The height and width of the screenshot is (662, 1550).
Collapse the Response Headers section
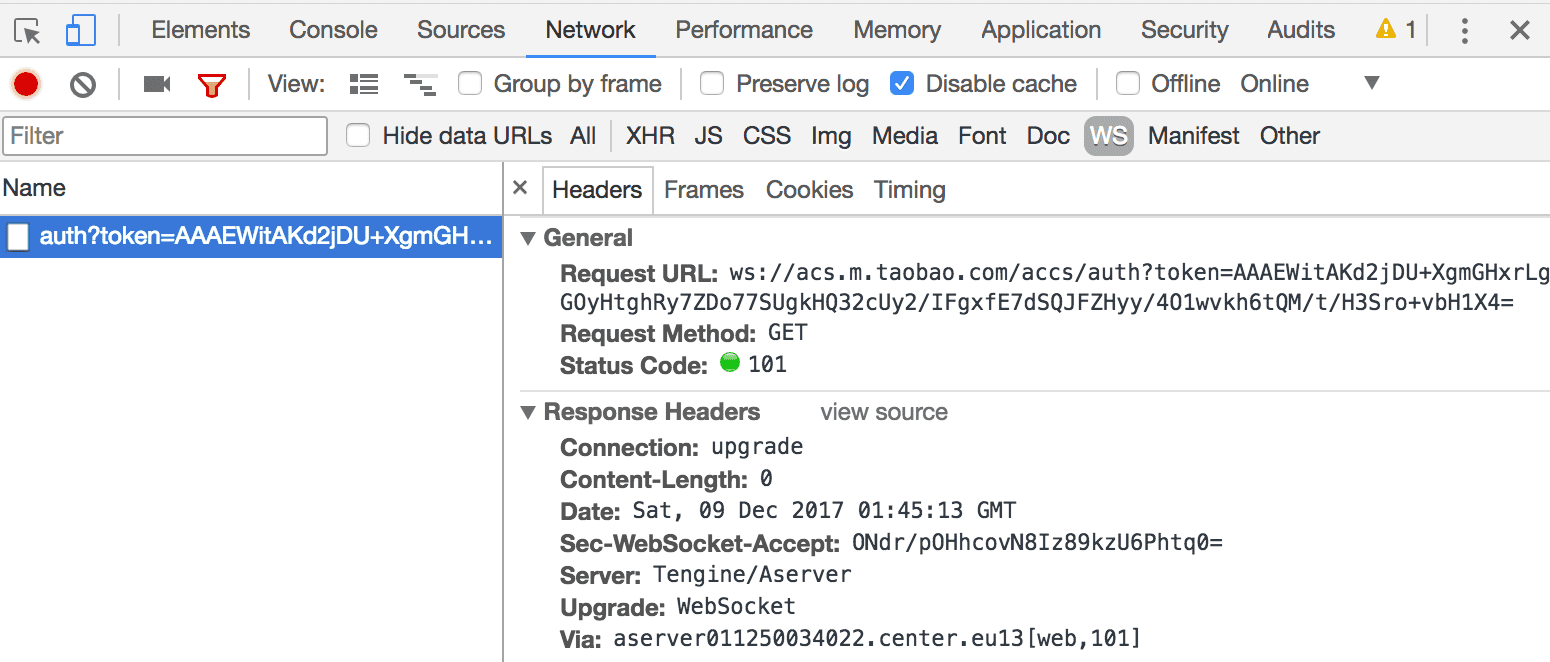(528, 412)
